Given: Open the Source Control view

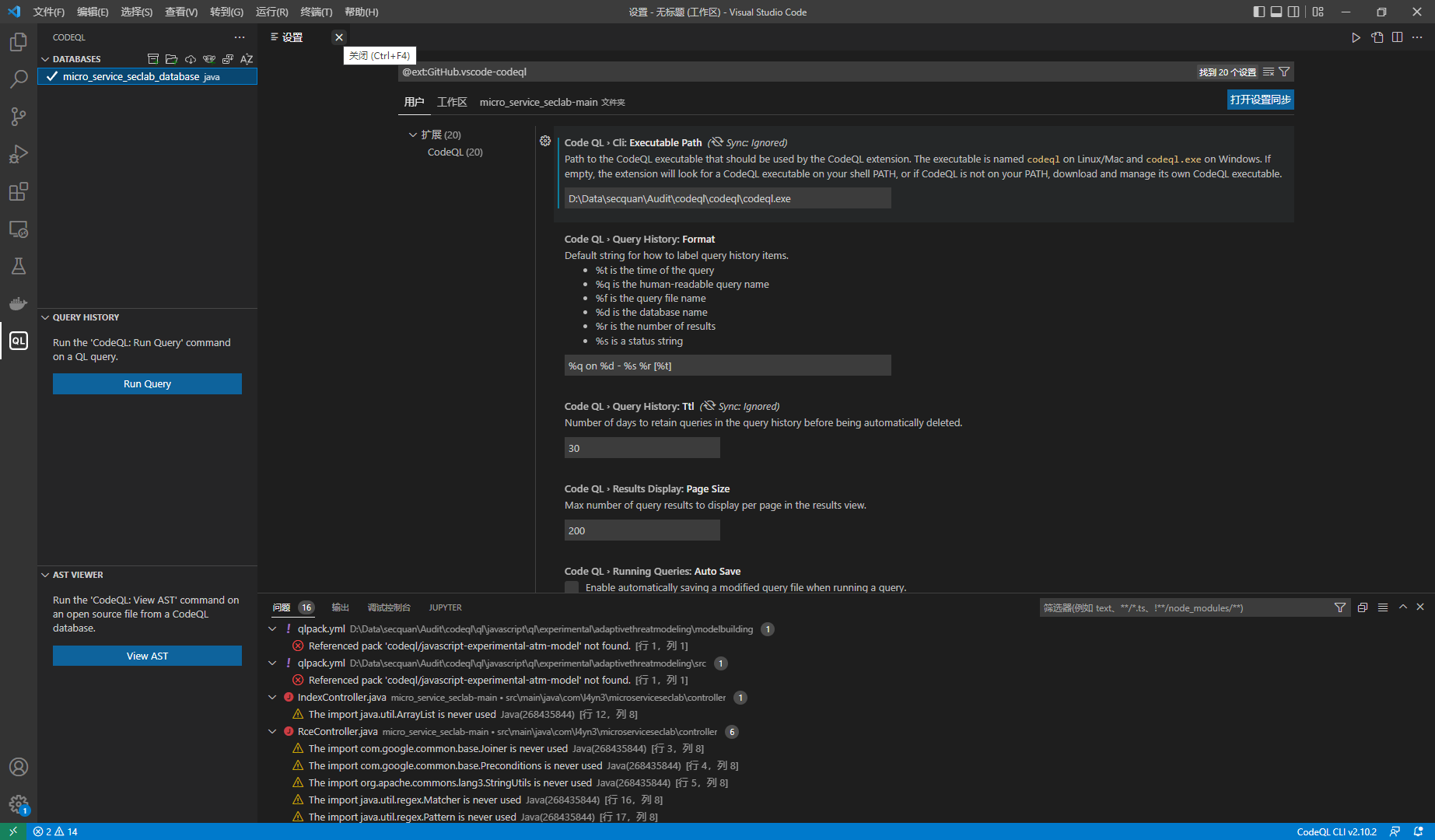Looking at the screenshot, I should coord(19,117).
